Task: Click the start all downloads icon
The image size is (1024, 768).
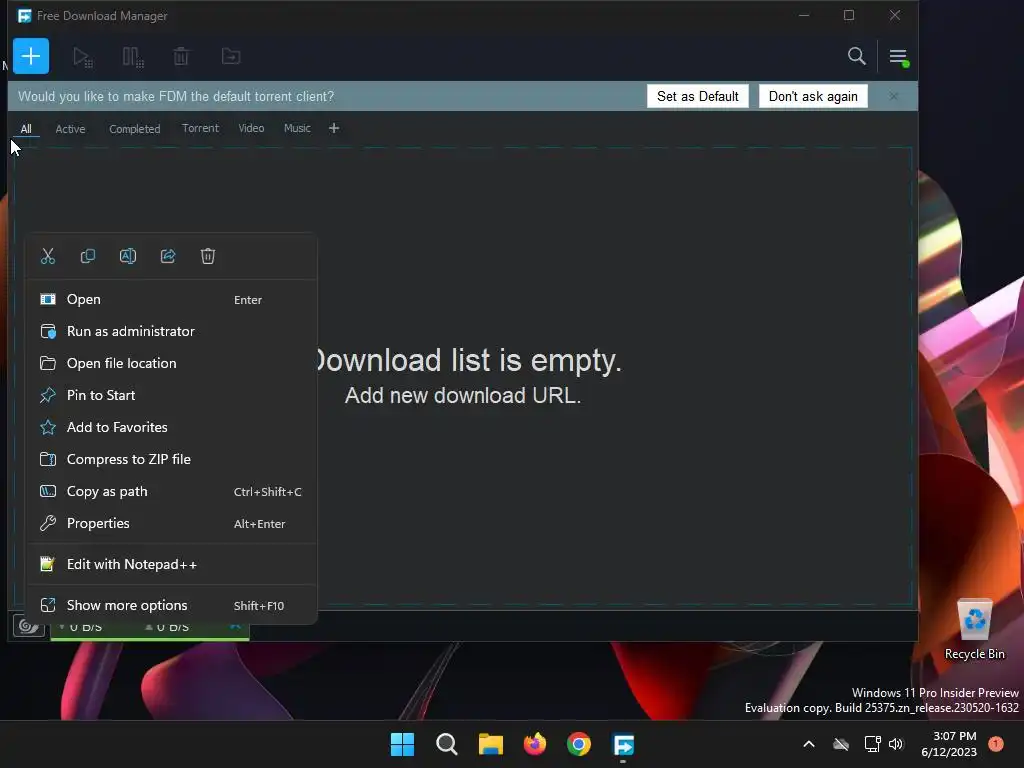Action: (x=82, y=57)
